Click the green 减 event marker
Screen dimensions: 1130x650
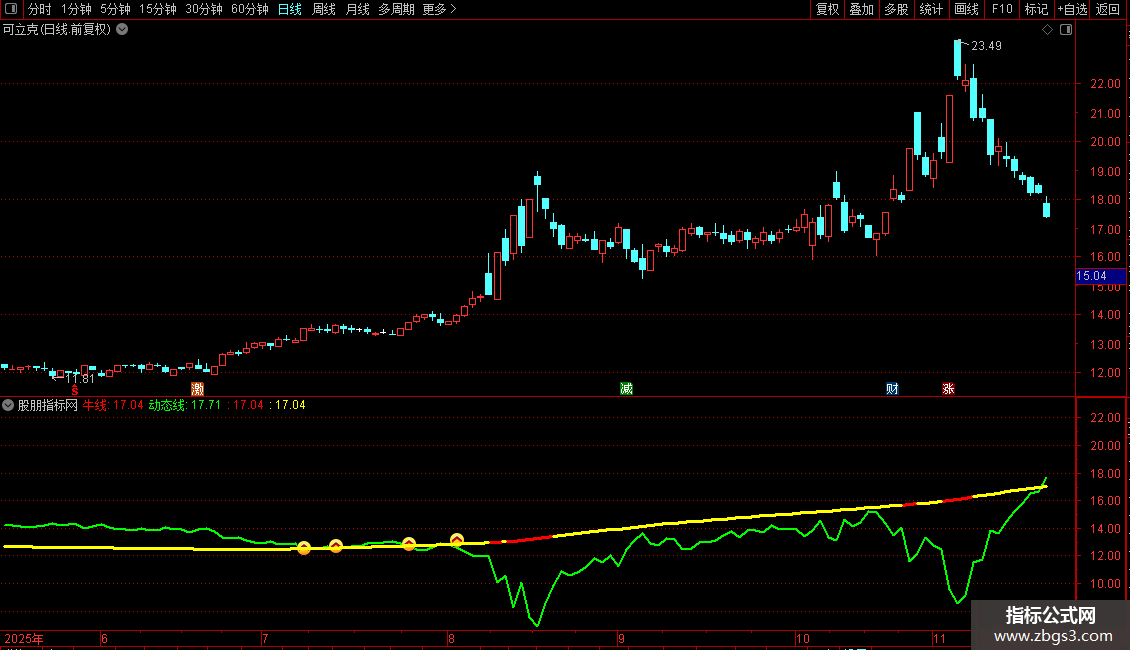click(x=626, y=389)
